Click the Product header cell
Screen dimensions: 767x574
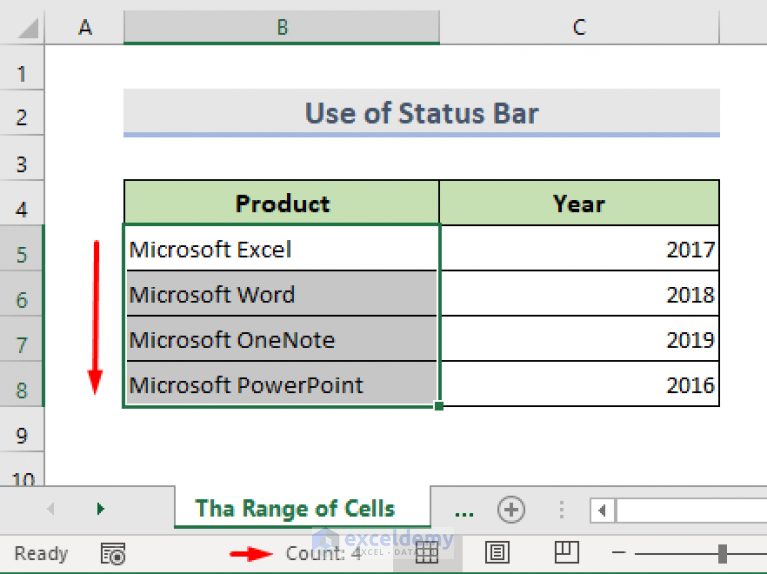pyautogui.click(x=282, y=203)
